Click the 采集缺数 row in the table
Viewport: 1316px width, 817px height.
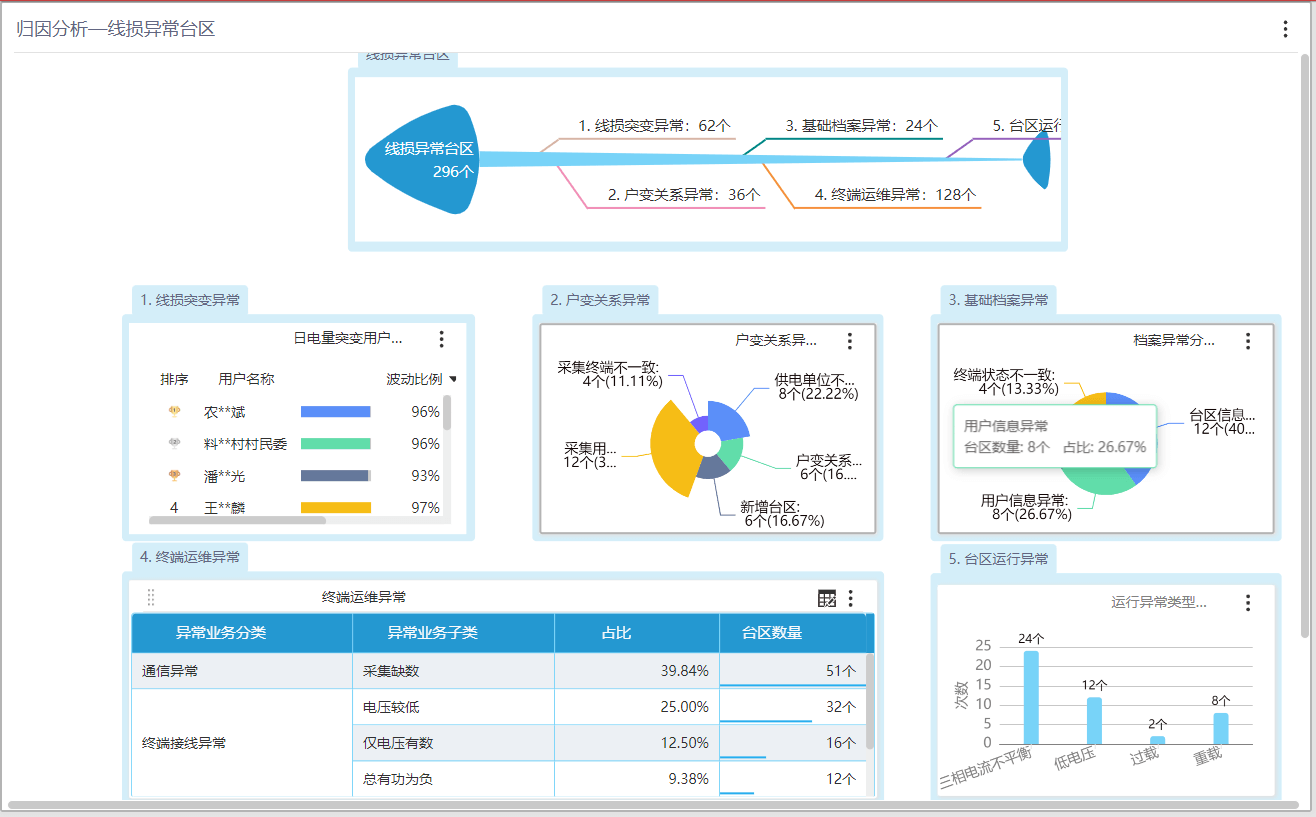tap(391, 671)
